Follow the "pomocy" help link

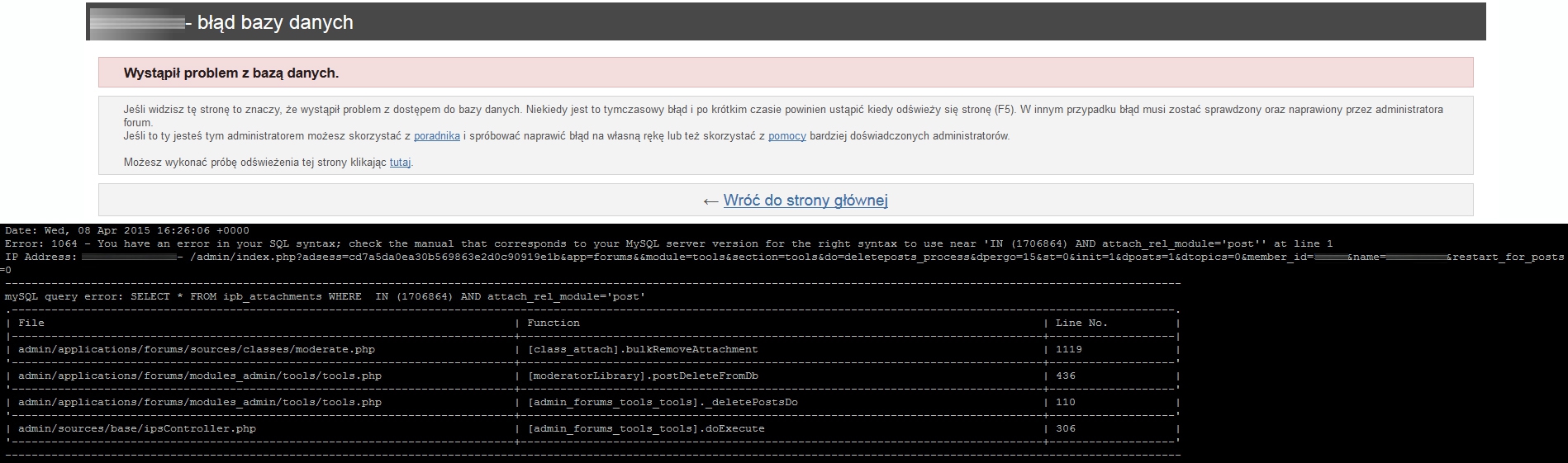(786, 136)
